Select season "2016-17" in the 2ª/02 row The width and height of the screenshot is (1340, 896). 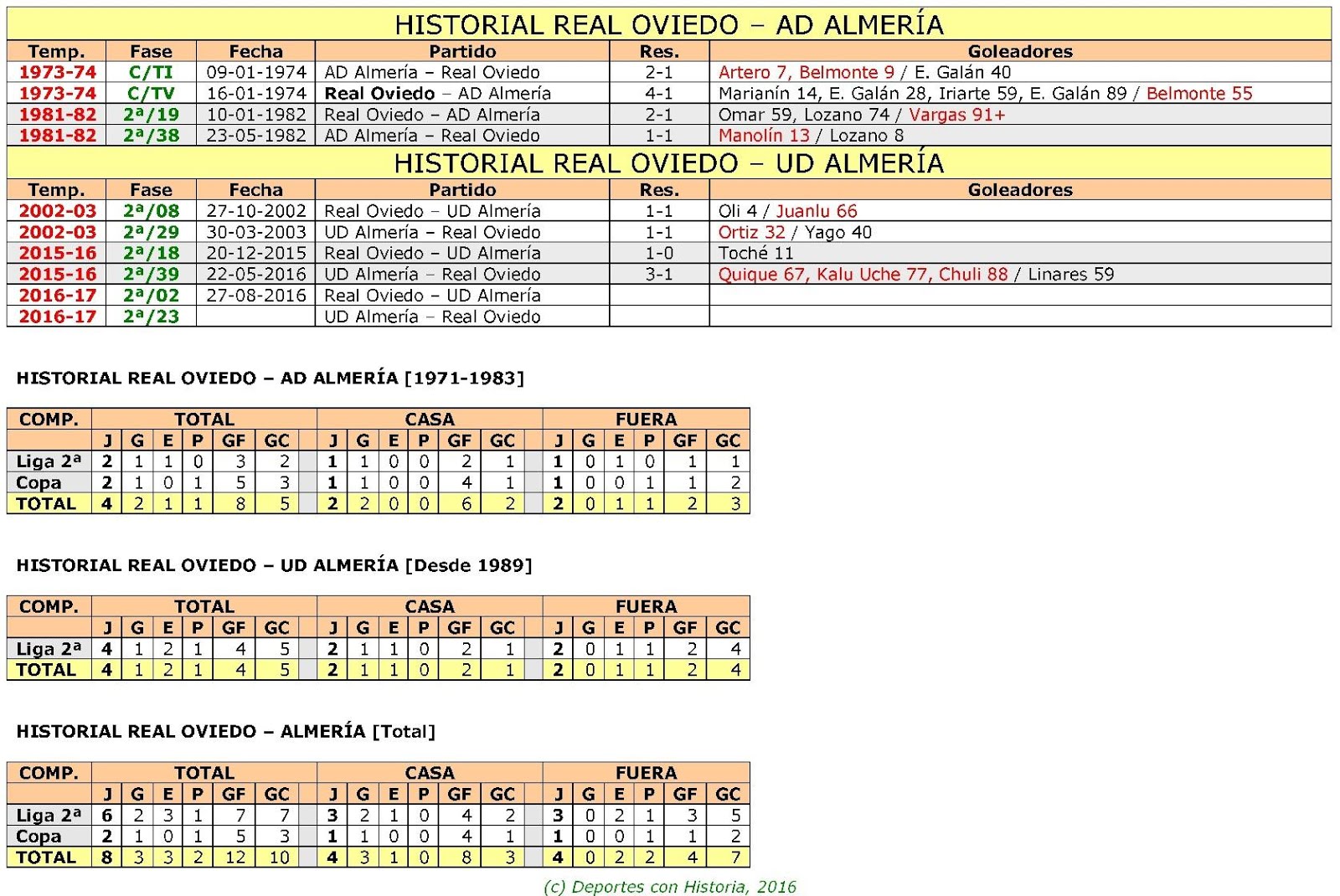click(x=57, y=295)
